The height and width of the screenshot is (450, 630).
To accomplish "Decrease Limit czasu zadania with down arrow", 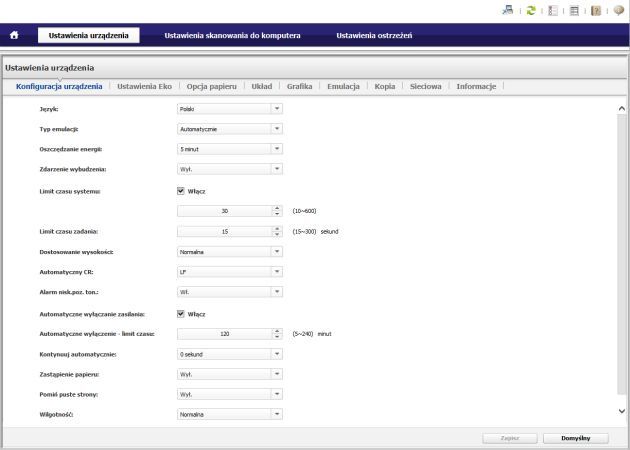I will coord(277,234).
